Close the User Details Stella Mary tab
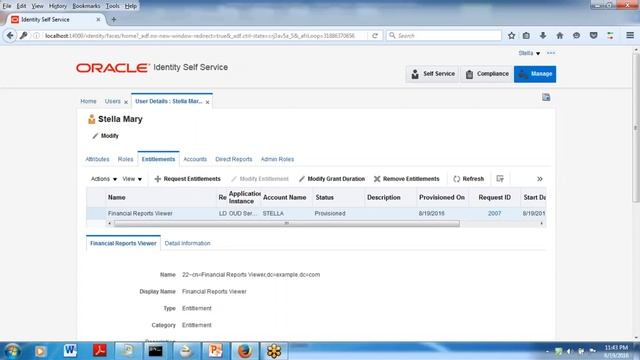 207,102
